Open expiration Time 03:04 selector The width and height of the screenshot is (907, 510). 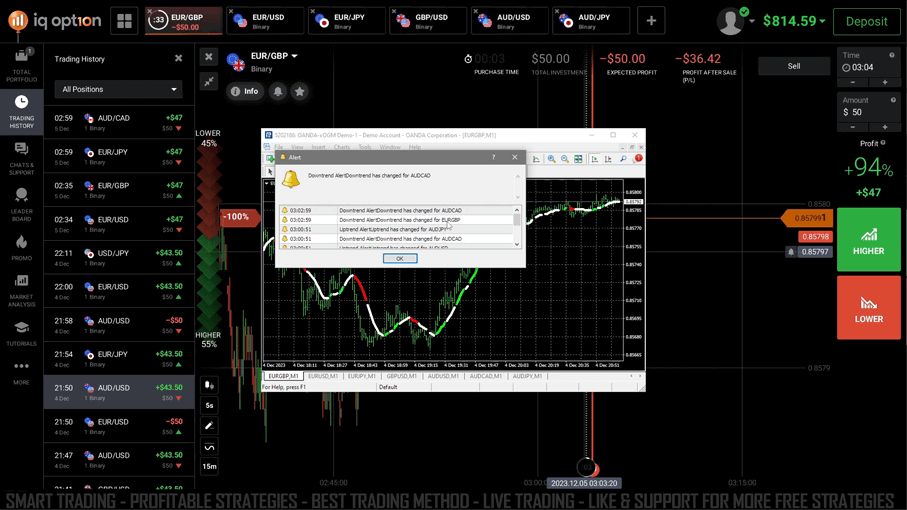869,62
